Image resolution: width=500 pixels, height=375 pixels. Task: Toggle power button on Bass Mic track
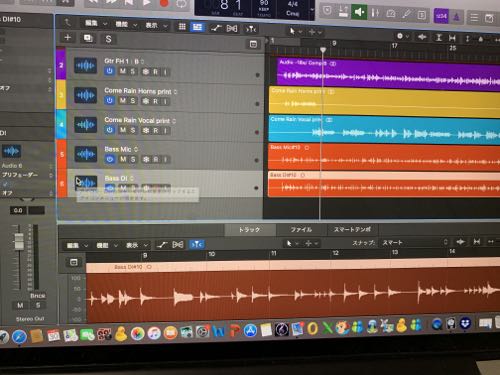point(110,159)
